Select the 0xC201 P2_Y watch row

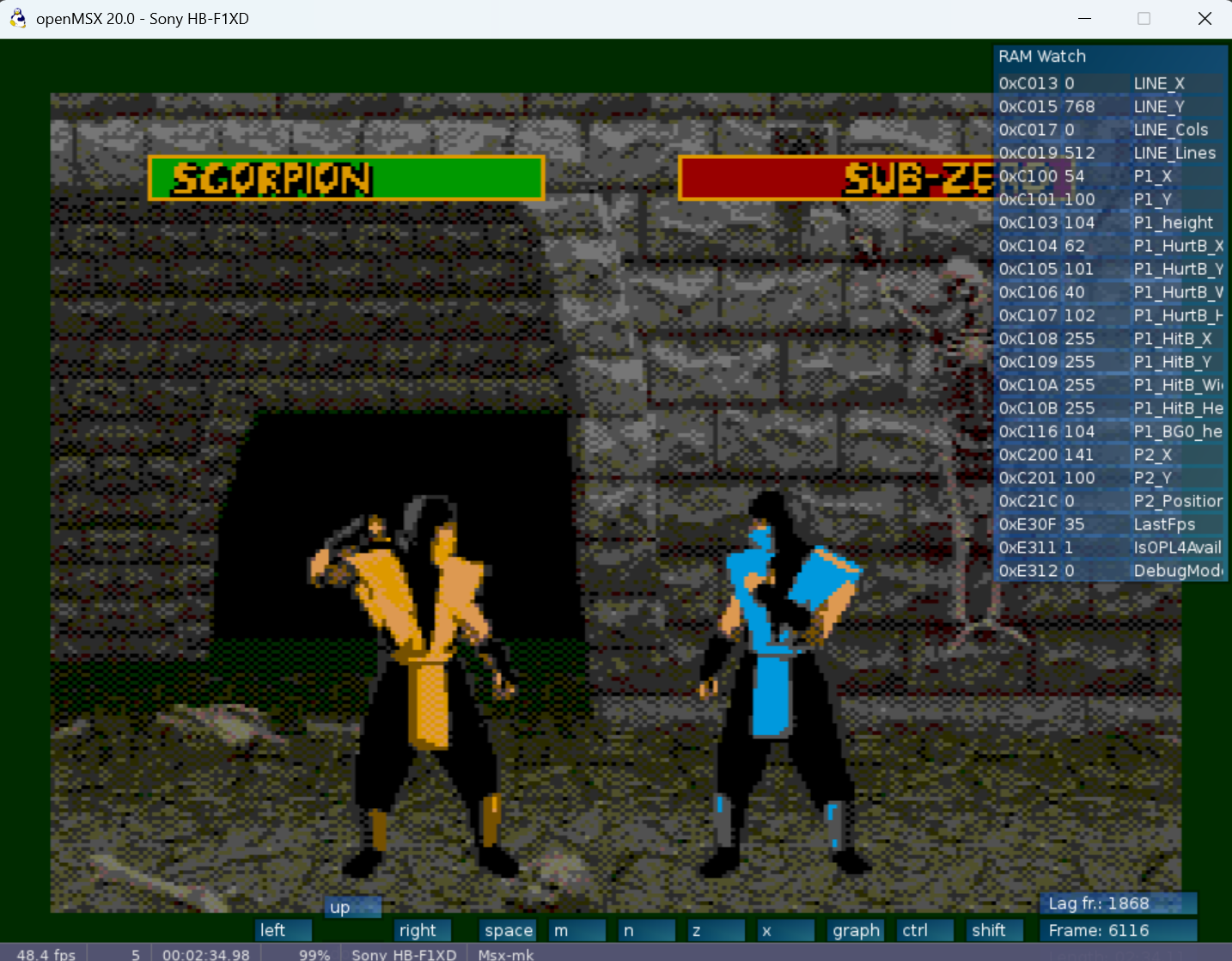1110,478
